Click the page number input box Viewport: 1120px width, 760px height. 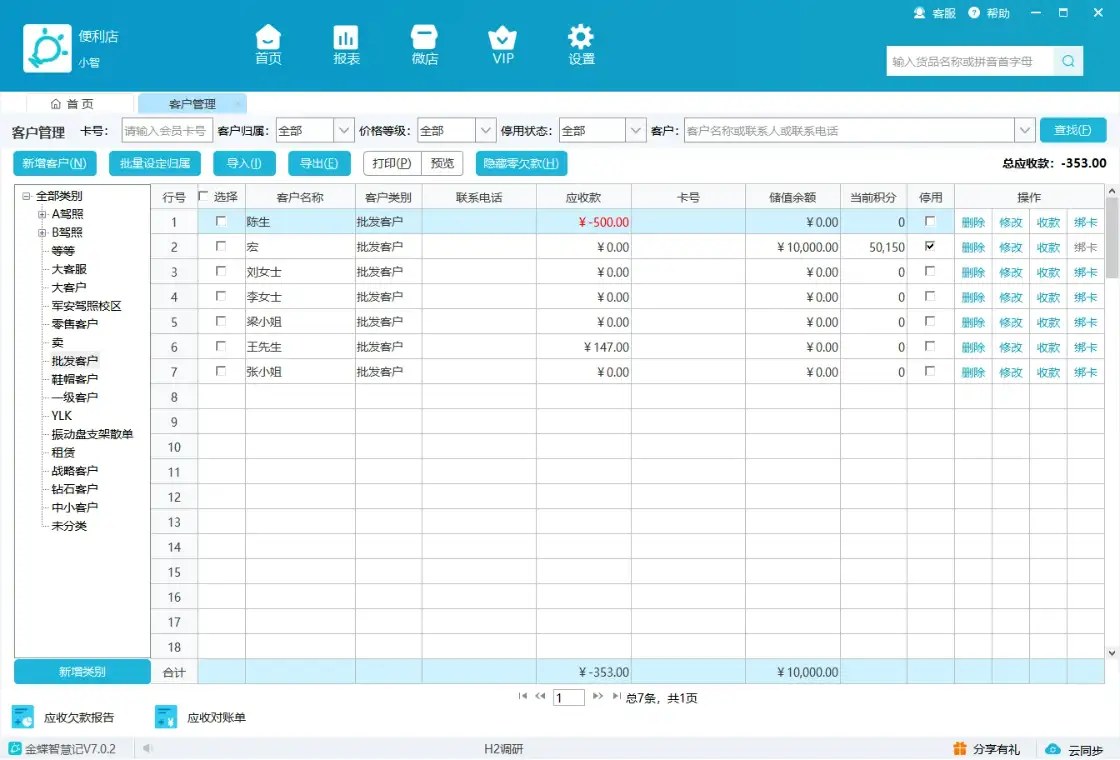click(569, 697)
